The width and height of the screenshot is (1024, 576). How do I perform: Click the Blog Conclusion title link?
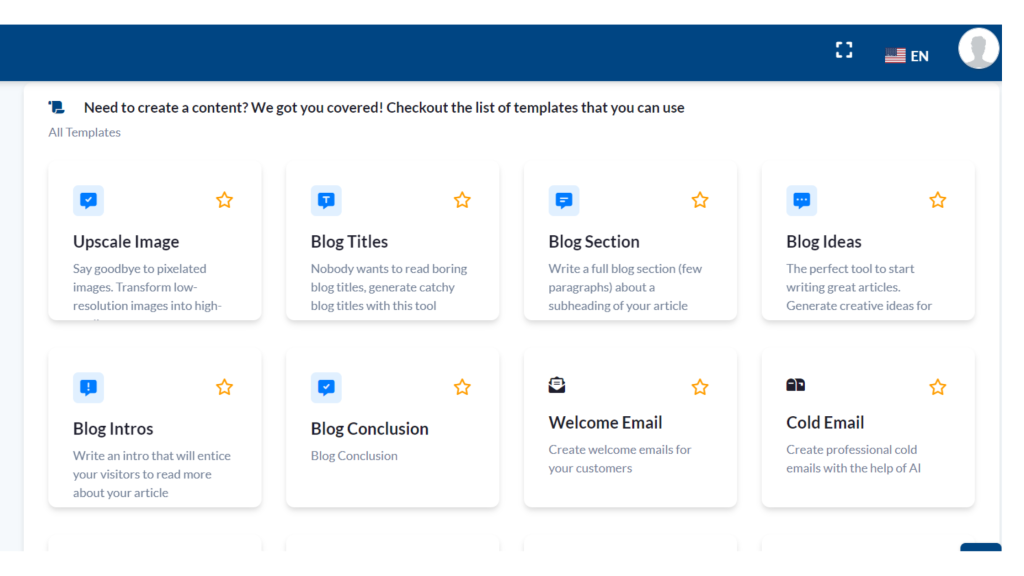click(x=369, y=428)
